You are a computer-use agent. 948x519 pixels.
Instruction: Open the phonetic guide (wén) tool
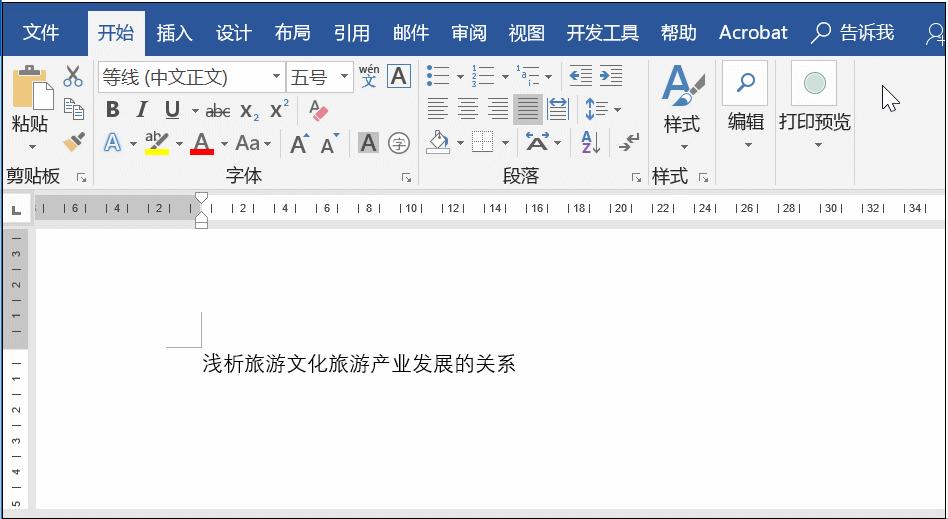tap(369, 76)
